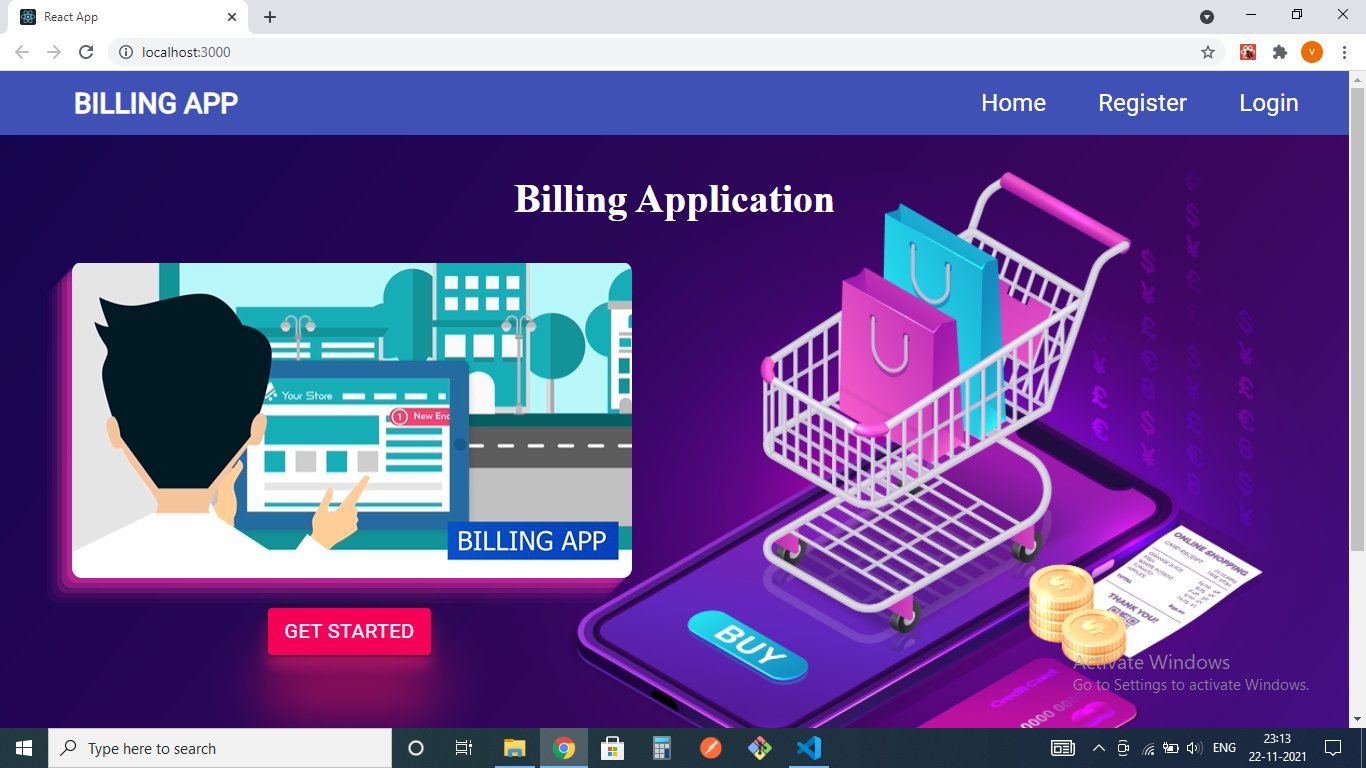Open Chrome's three-dot menu
This screenshot has width=1366, height=768.
pyautogui.click(x=1343, y=51)
